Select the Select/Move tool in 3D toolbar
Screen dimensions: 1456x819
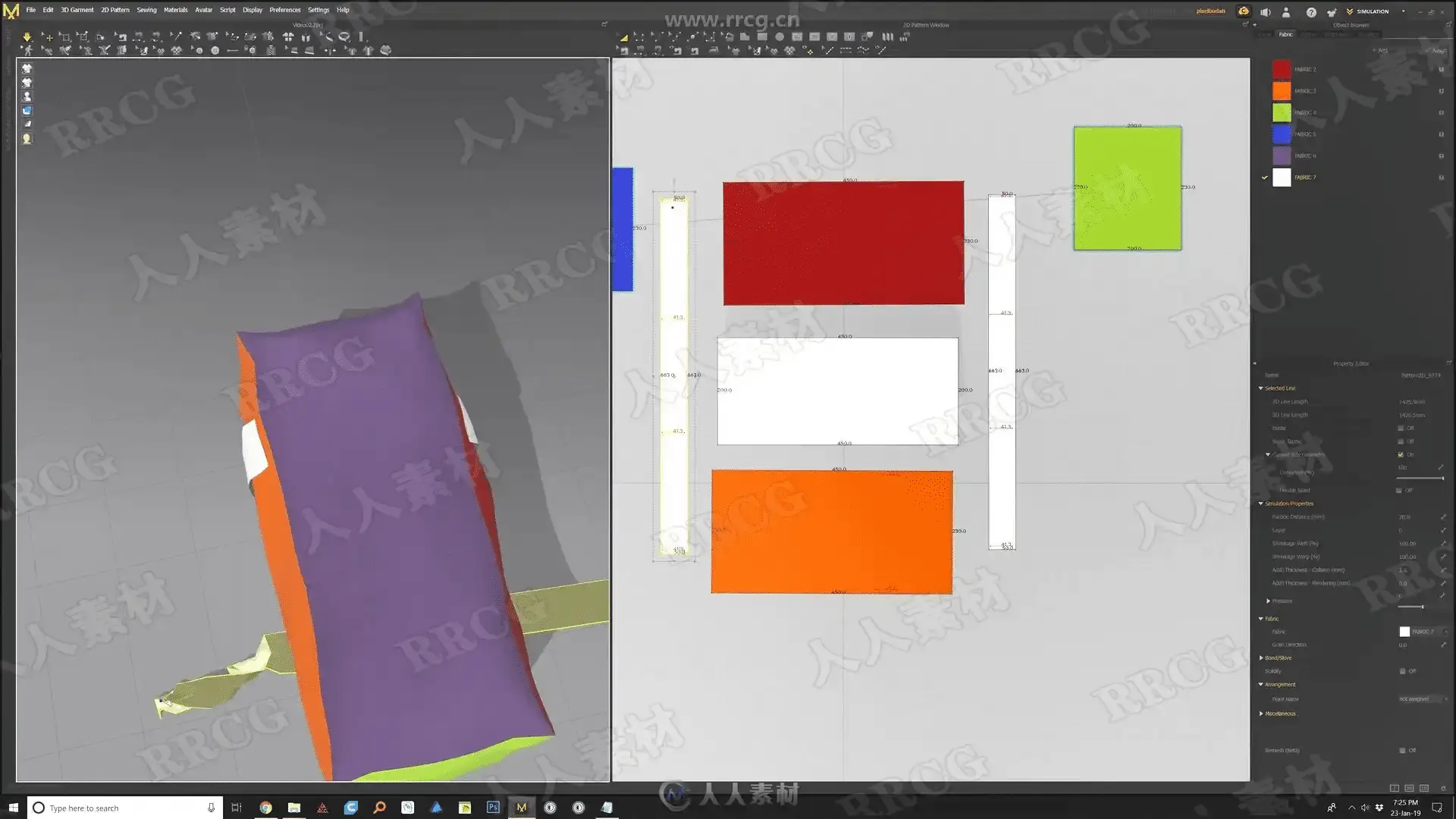[x=46, y=36]
